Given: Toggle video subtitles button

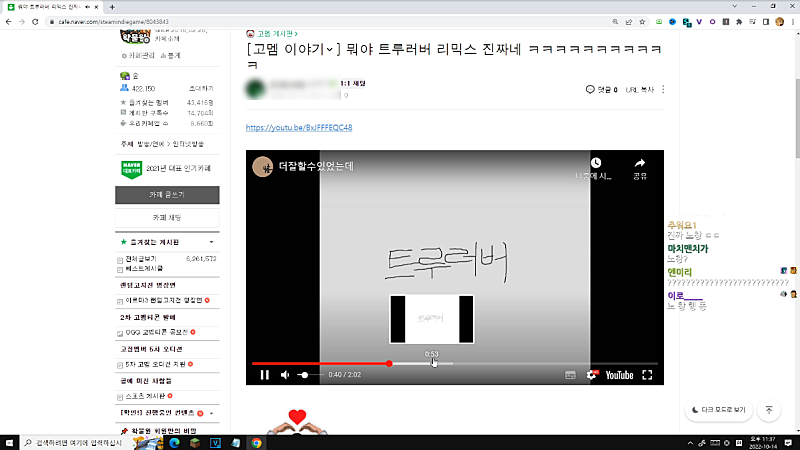Looking at the screenshot, I should point(570,375).
